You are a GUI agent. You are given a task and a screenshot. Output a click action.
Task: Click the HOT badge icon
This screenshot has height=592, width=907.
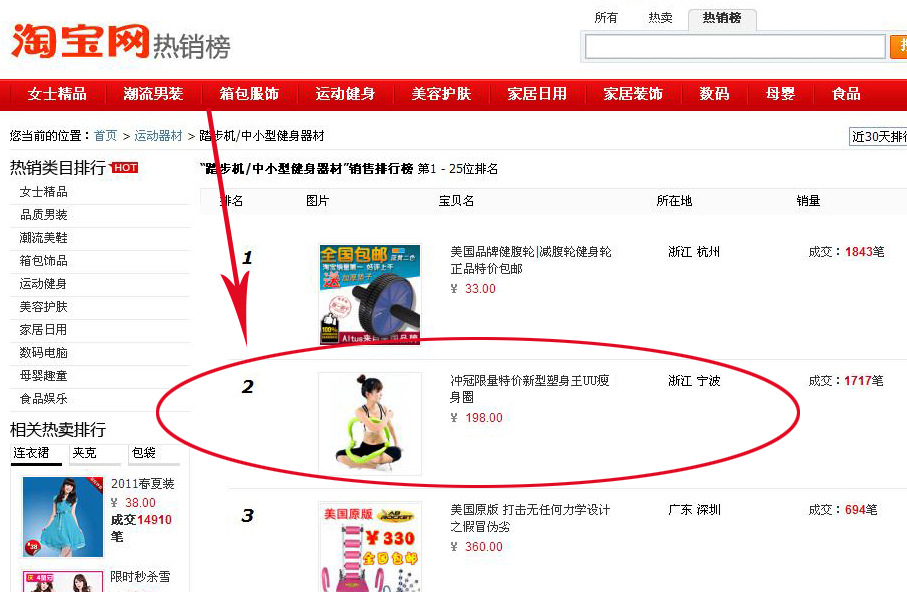[124, 168]
